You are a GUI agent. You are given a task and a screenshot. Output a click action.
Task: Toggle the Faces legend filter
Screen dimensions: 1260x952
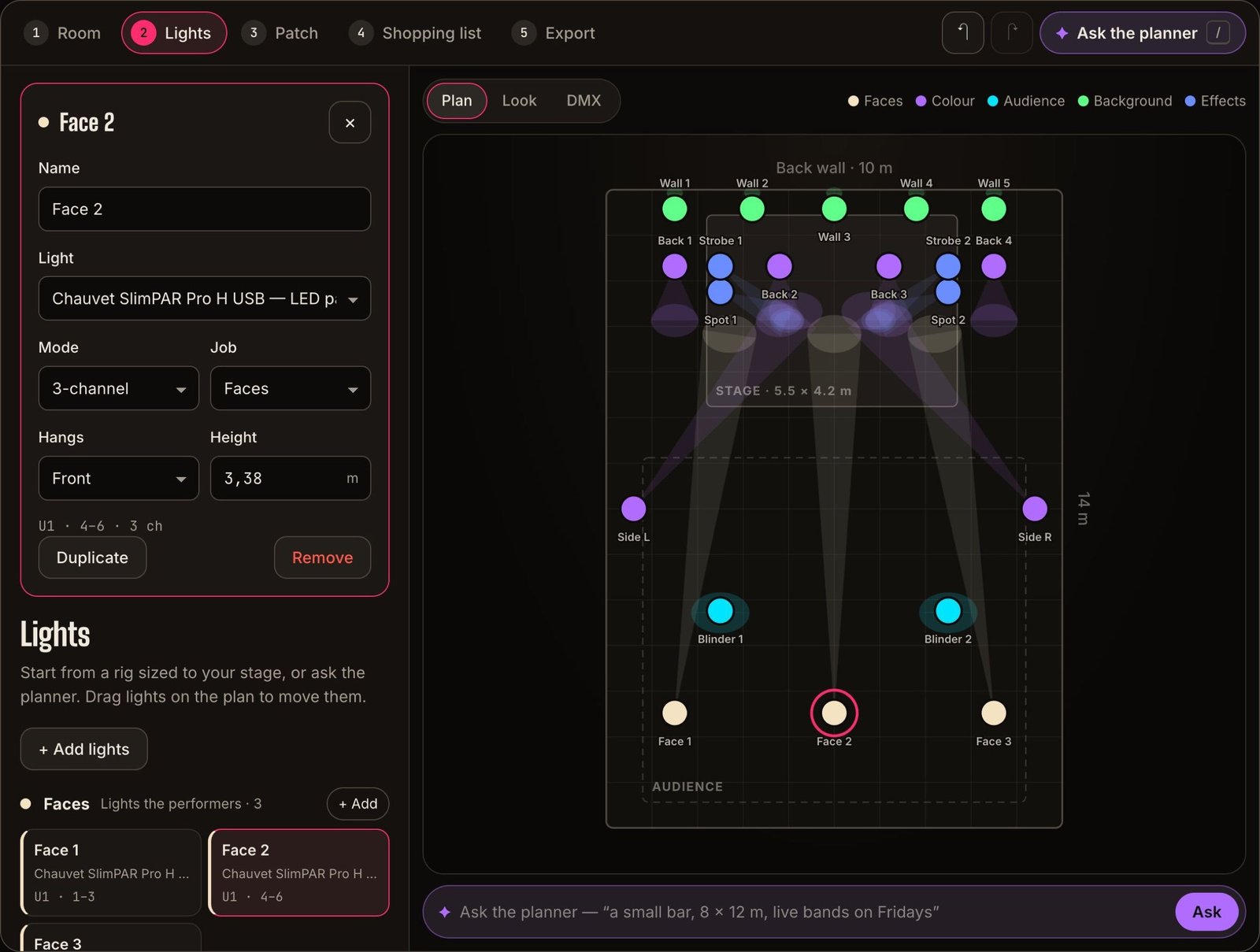pos(875,101)
